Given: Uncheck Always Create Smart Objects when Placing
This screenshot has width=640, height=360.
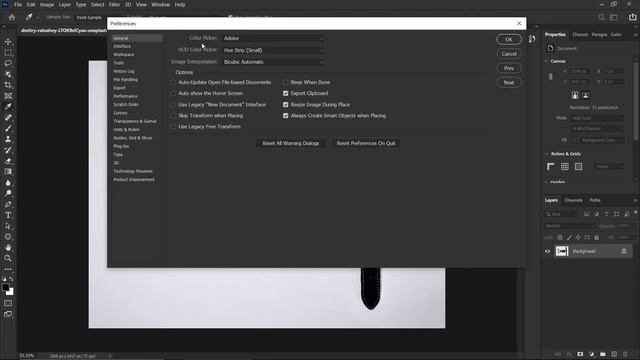Looking at the screenshot, I should point(286,116).
